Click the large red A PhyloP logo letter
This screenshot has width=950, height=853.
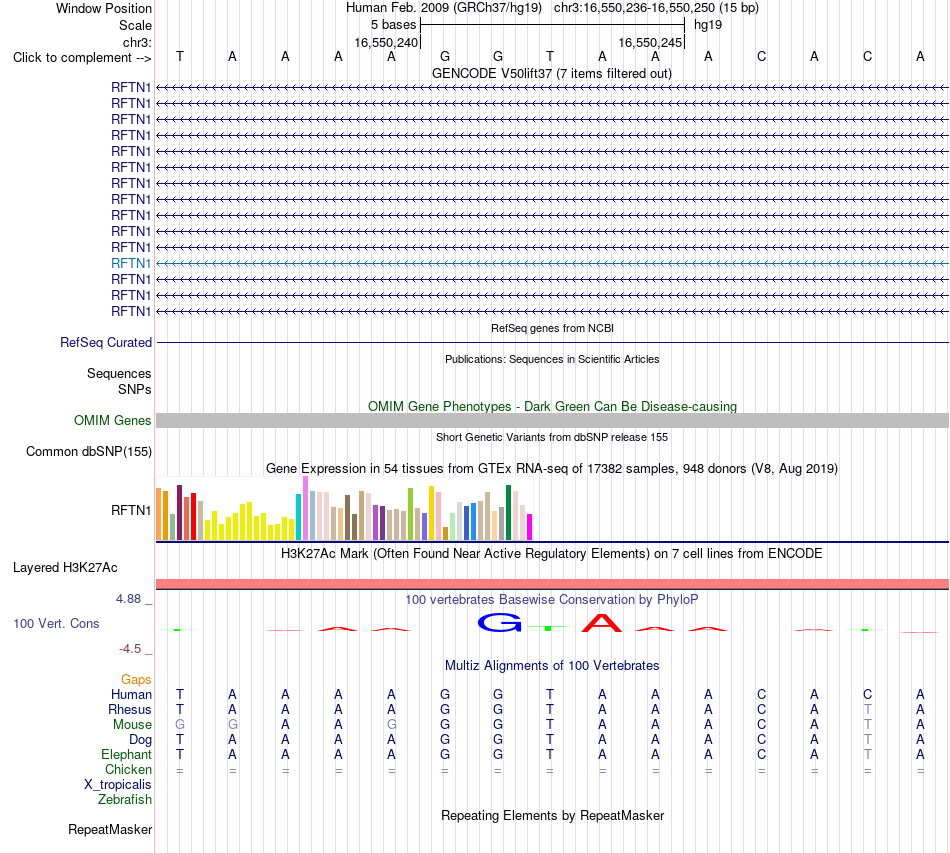point(602,623)
